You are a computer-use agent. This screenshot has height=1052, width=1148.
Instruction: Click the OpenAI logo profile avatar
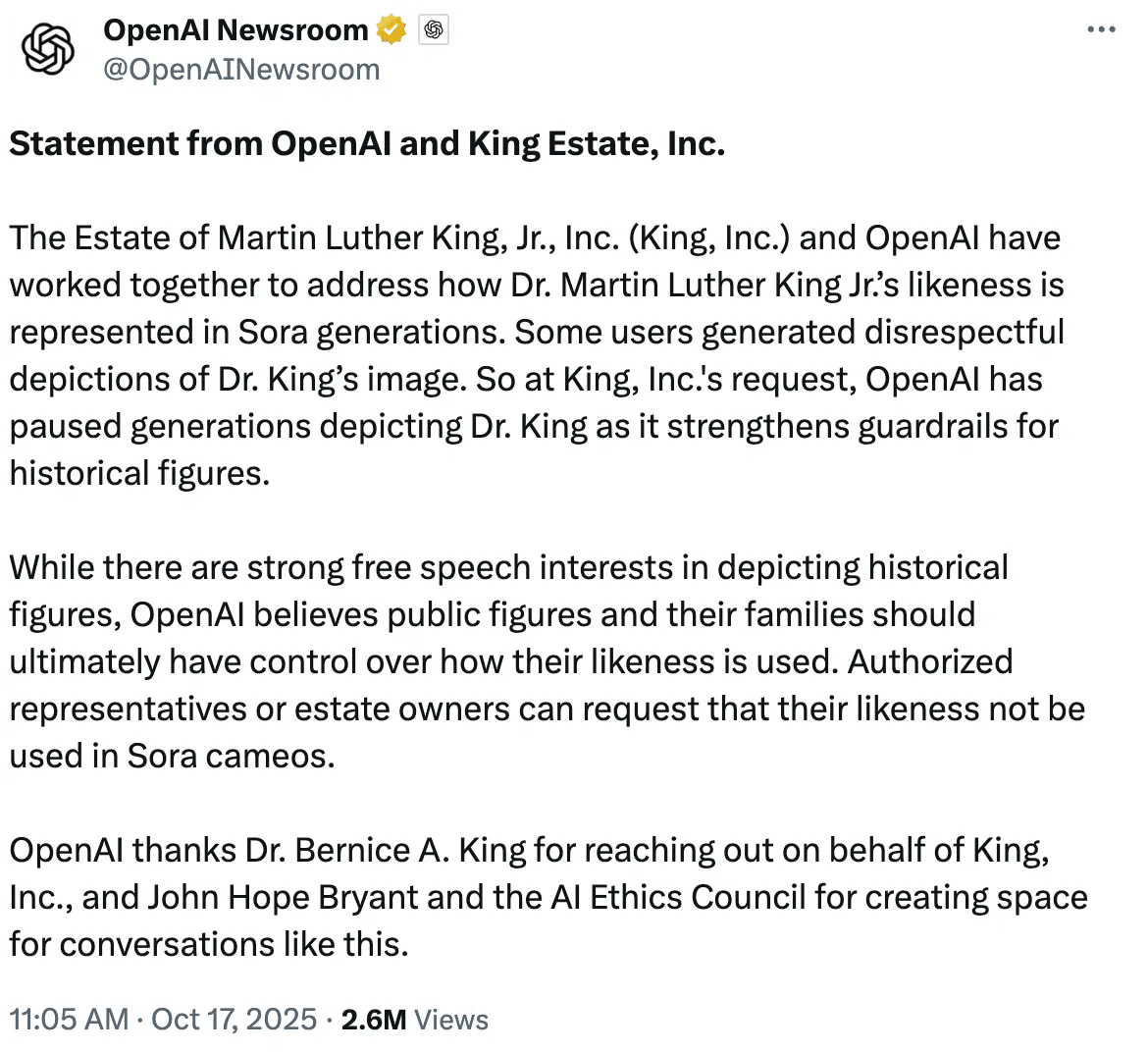click(48, 49)
